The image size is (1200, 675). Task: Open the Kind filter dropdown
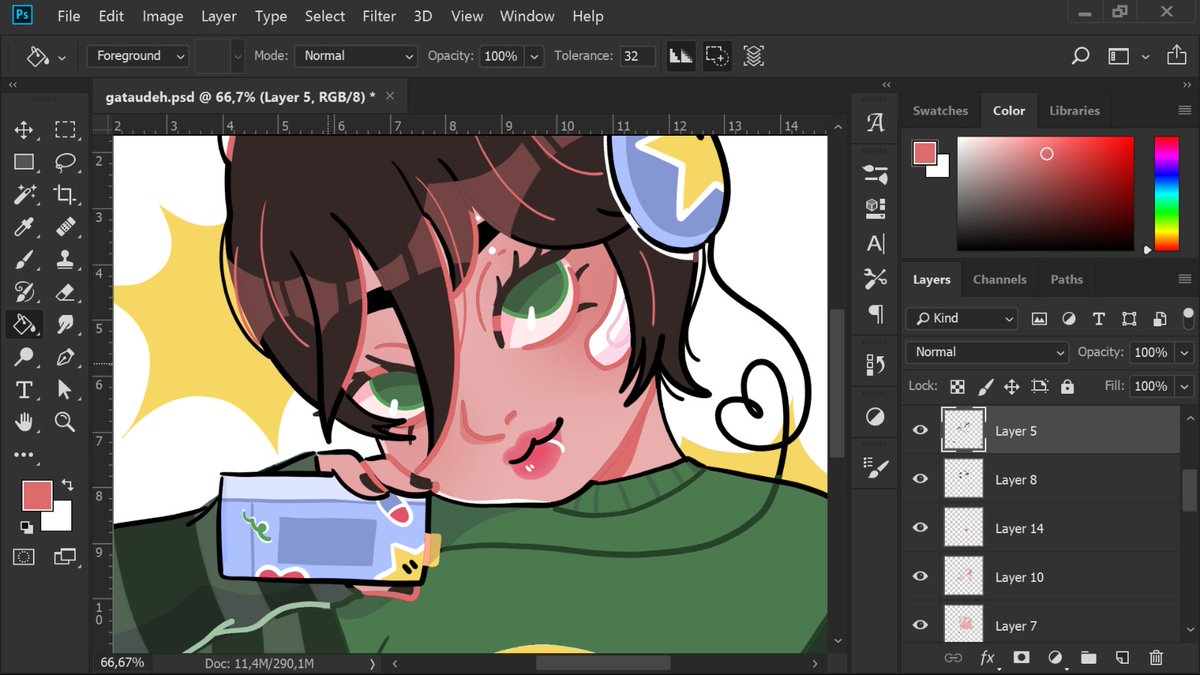(960, 317)
